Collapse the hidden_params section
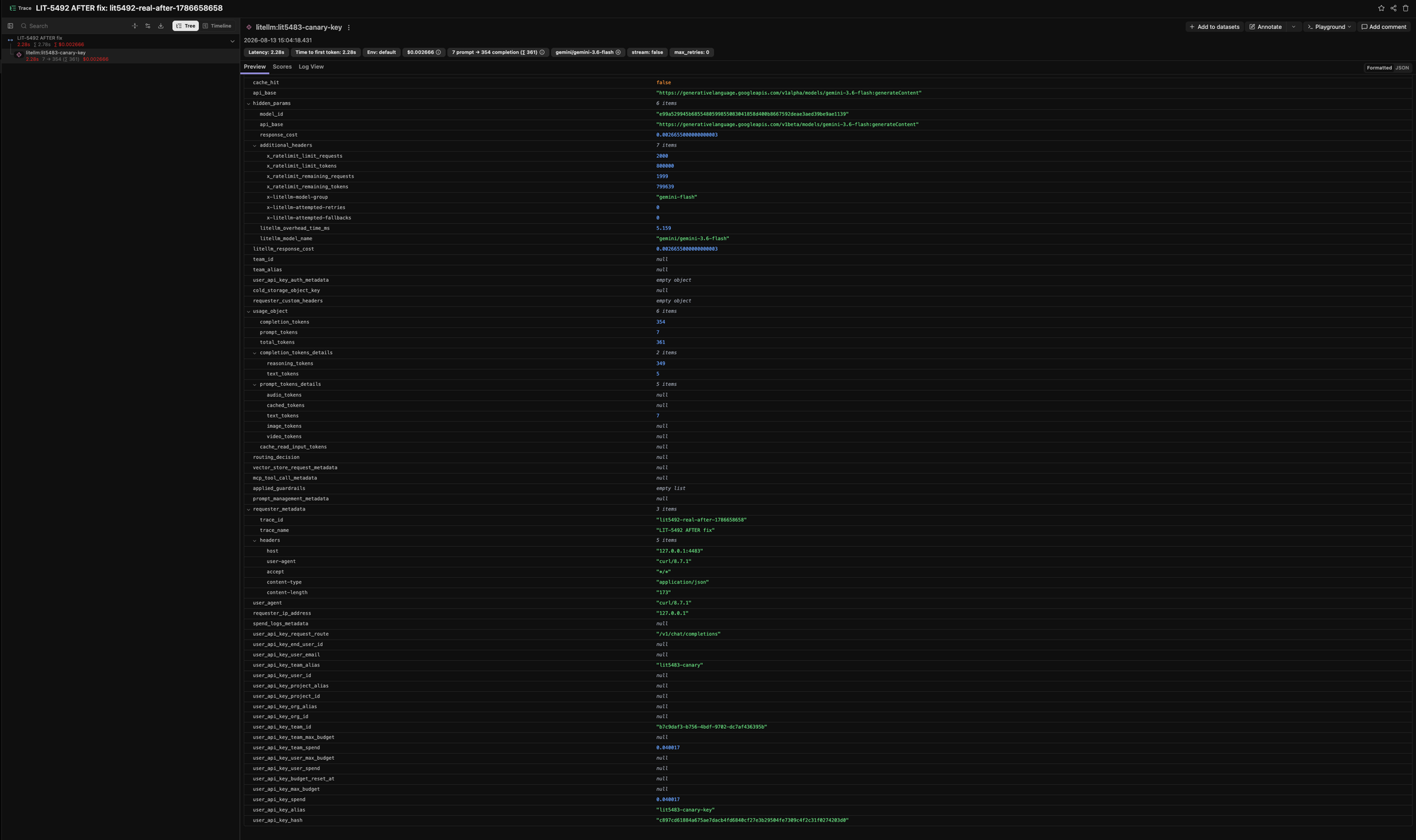The image size is (1416, 840). (x=249, y=103)
